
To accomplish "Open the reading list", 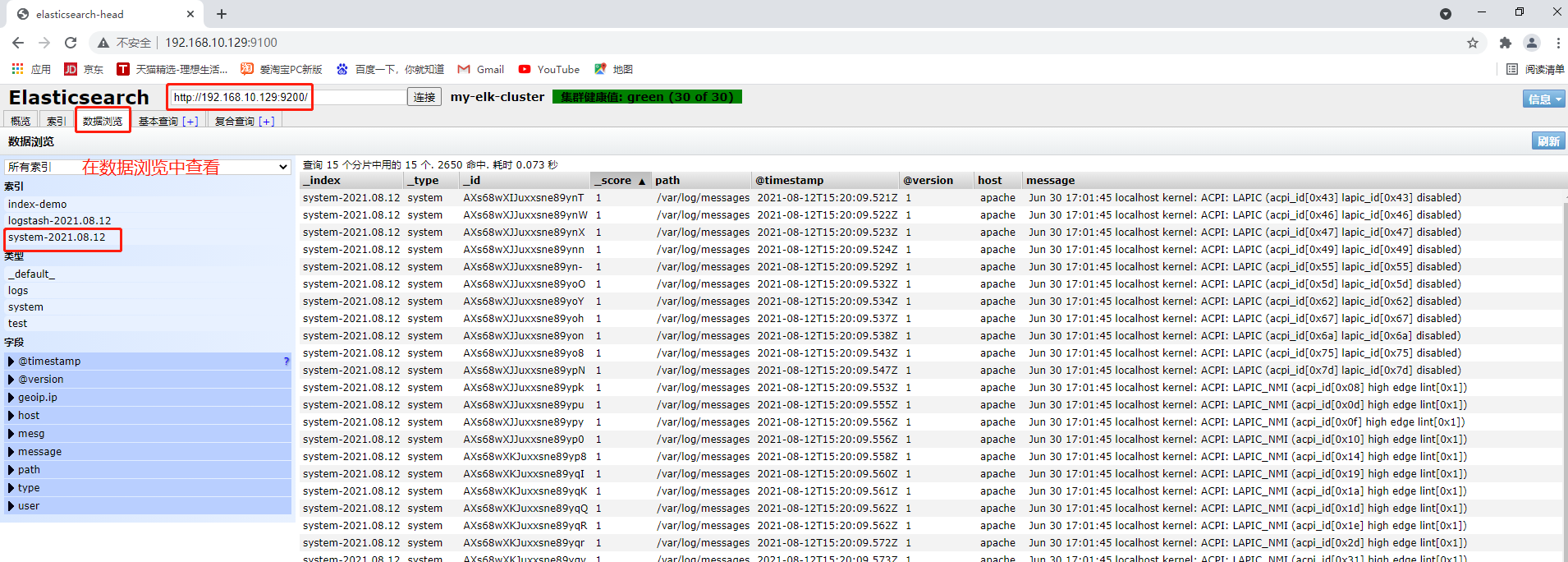I will point(1535,69).
